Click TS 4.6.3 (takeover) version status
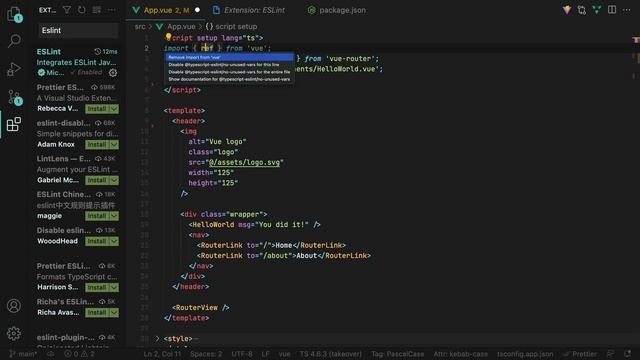The image size is (640, 360). point(331,354)
